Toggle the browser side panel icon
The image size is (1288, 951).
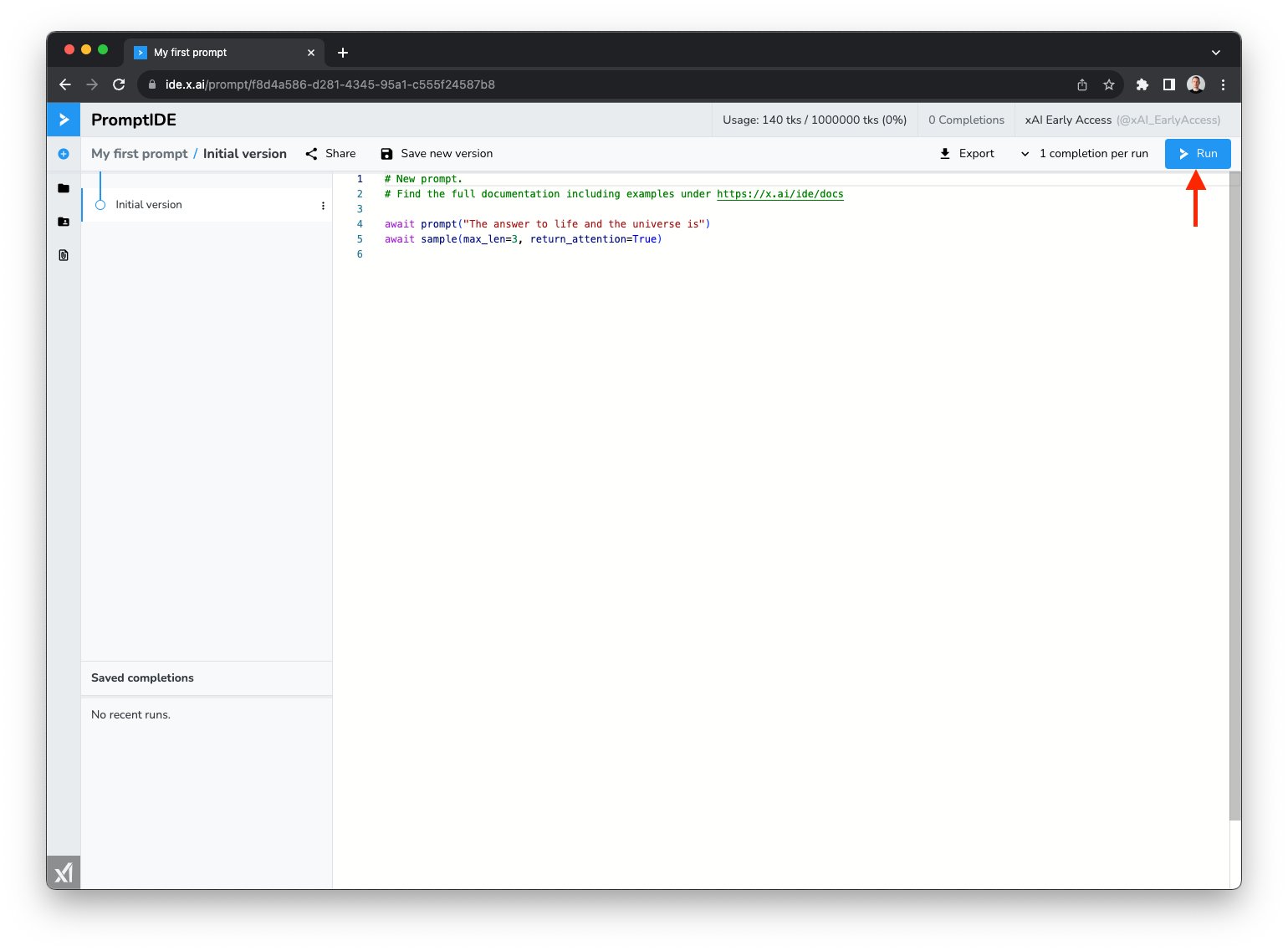tap(1169, 84)
